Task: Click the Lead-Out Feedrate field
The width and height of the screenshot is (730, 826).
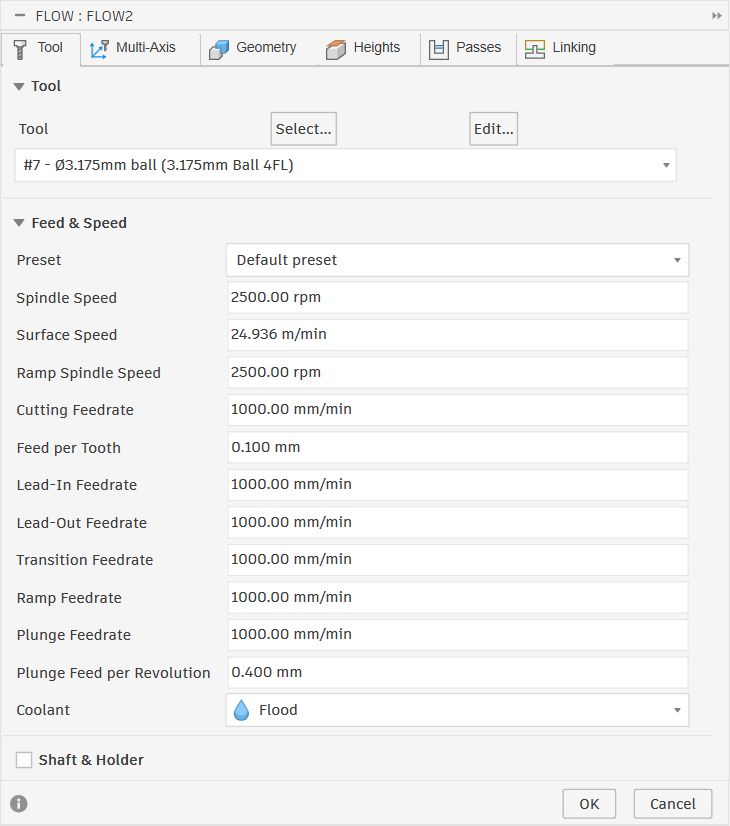Action: pyautogui.click(x=458, y=522)
